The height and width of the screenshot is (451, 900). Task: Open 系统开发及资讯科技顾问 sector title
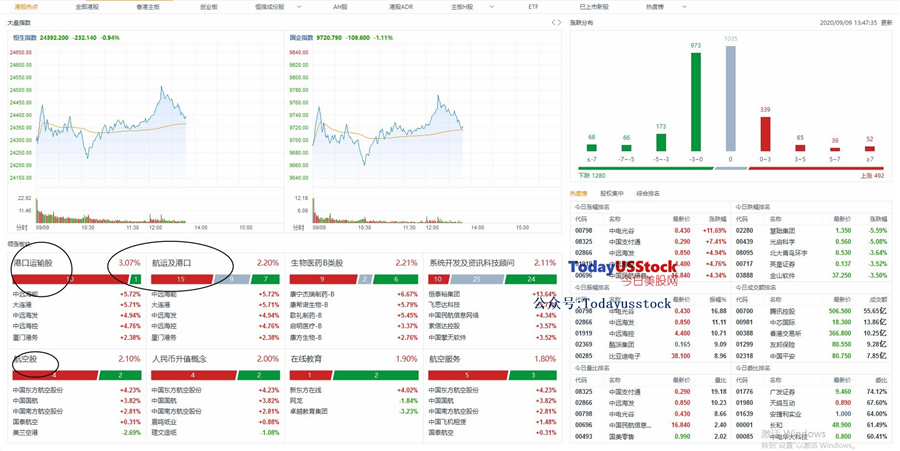[x=472, y=263]
